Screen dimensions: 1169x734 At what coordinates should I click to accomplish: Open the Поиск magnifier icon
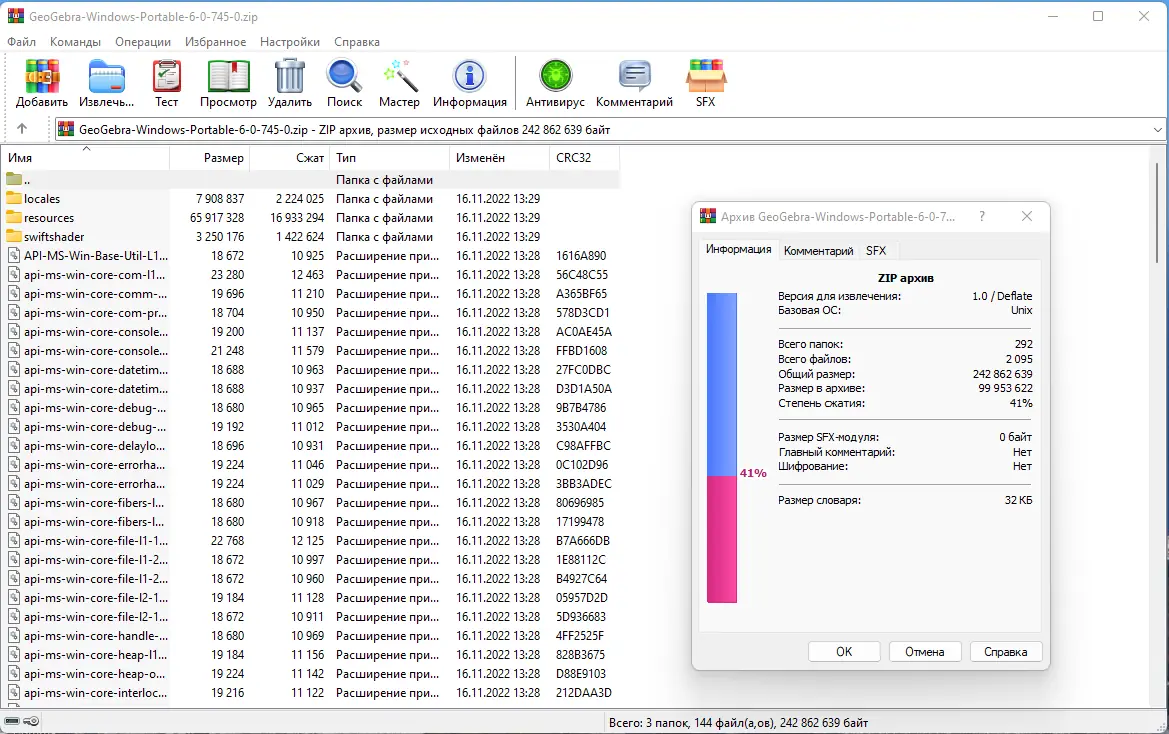pyautogui.click(x=344, y=76)
